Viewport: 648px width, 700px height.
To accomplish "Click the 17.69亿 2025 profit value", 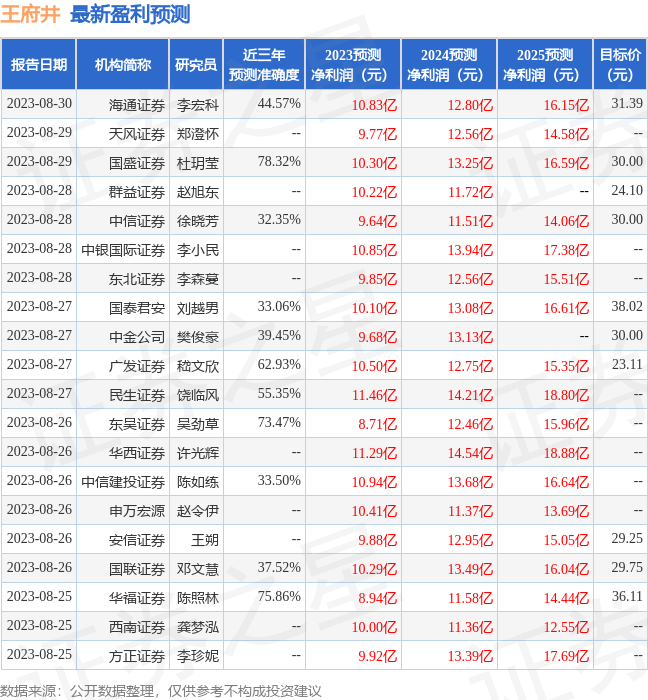I will click(x=566, y=657).
